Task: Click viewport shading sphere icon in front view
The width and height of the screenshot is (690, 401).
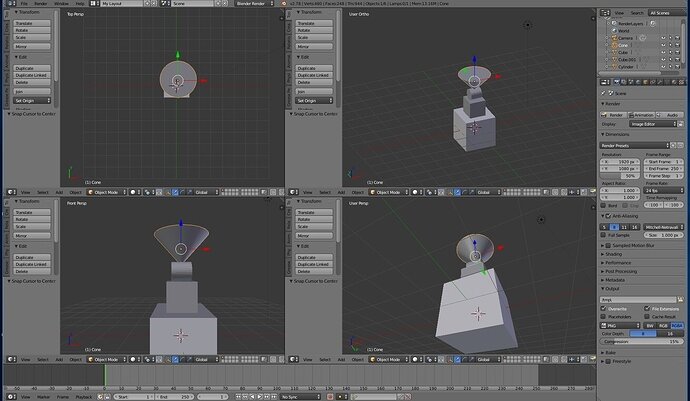Action: (133, 360)
